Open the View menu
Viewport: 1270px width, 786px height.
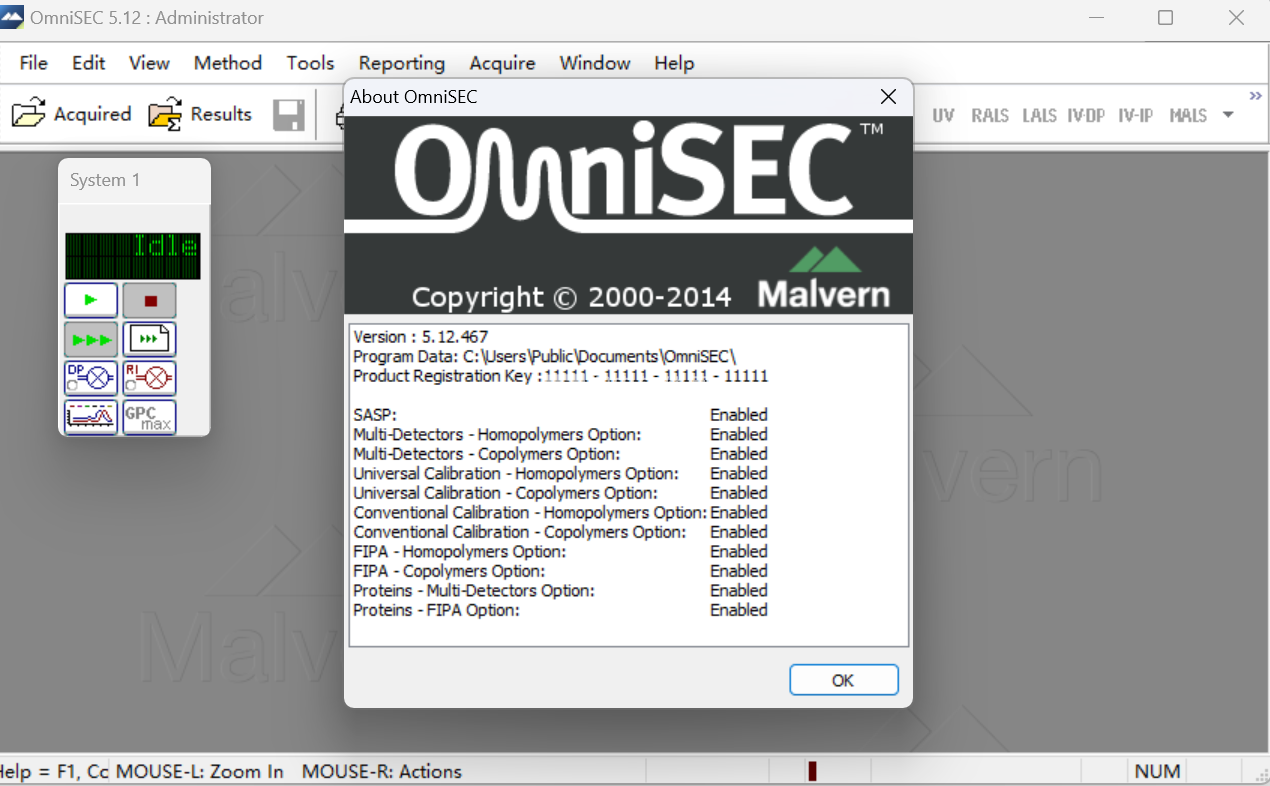tap(149, 63)
